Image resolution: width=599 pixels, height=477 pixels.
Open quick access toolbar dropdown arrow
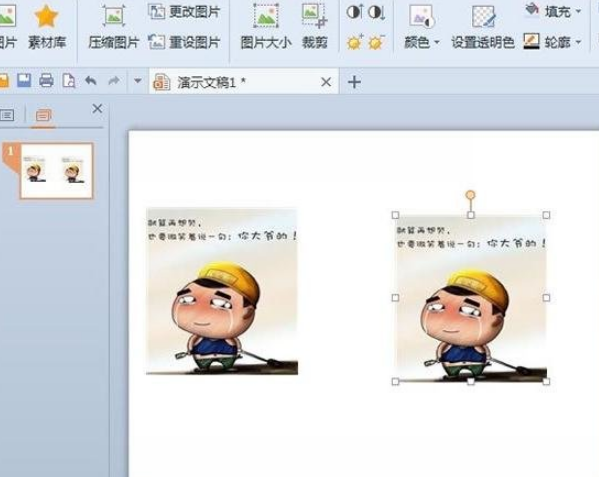click(x=138, y=81)
